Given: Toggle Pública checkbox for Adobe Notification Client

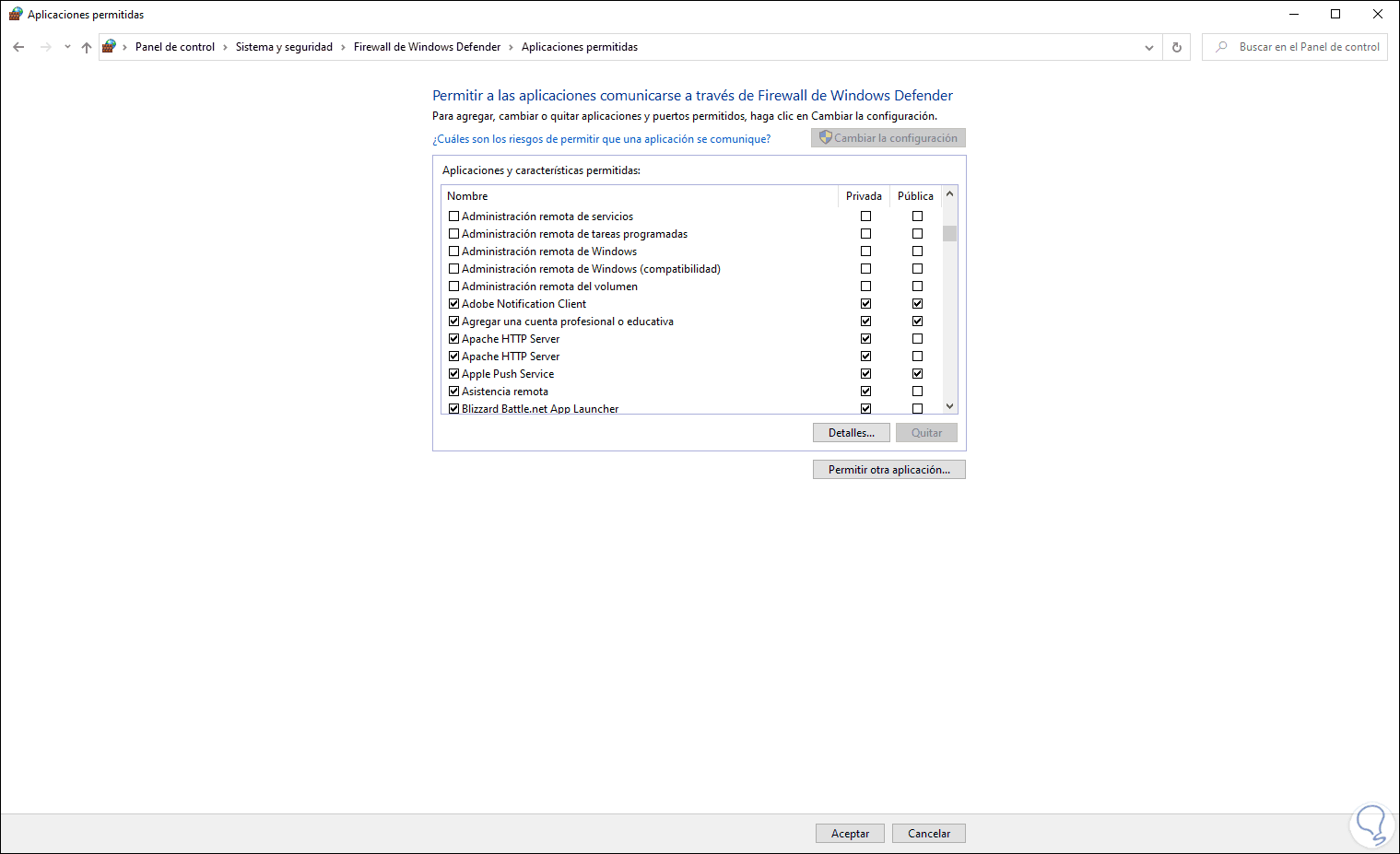Looking at the screenshot, I should point(917,304).
